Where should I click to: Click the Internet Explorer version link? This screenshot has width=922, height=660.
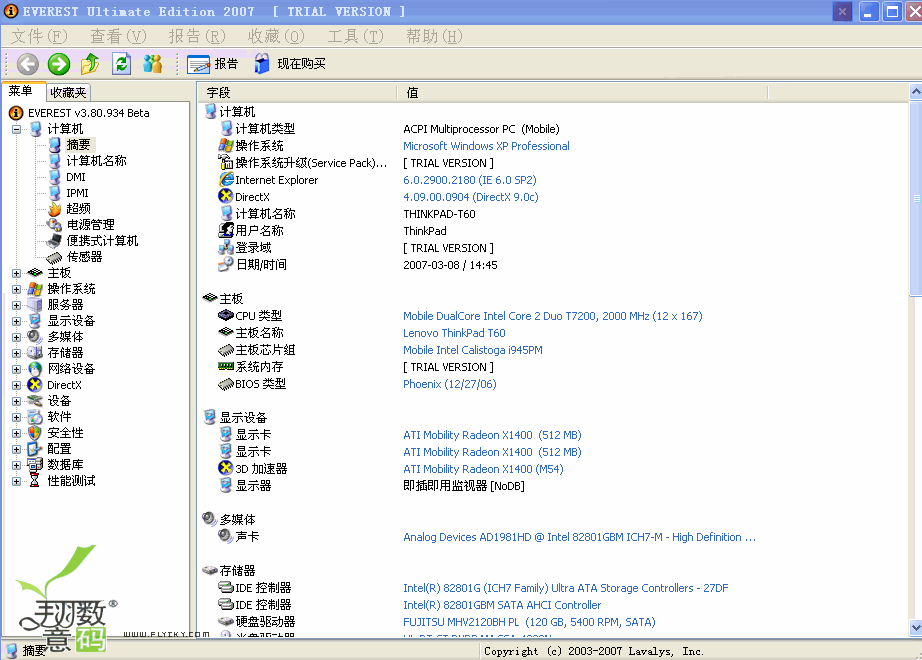470,180
